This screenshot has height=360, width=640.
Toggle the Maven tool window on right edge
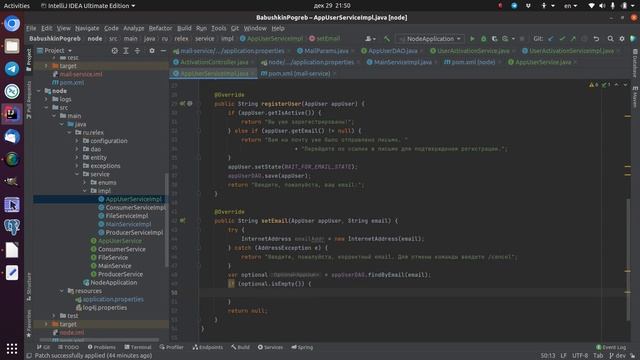[635, 97]
